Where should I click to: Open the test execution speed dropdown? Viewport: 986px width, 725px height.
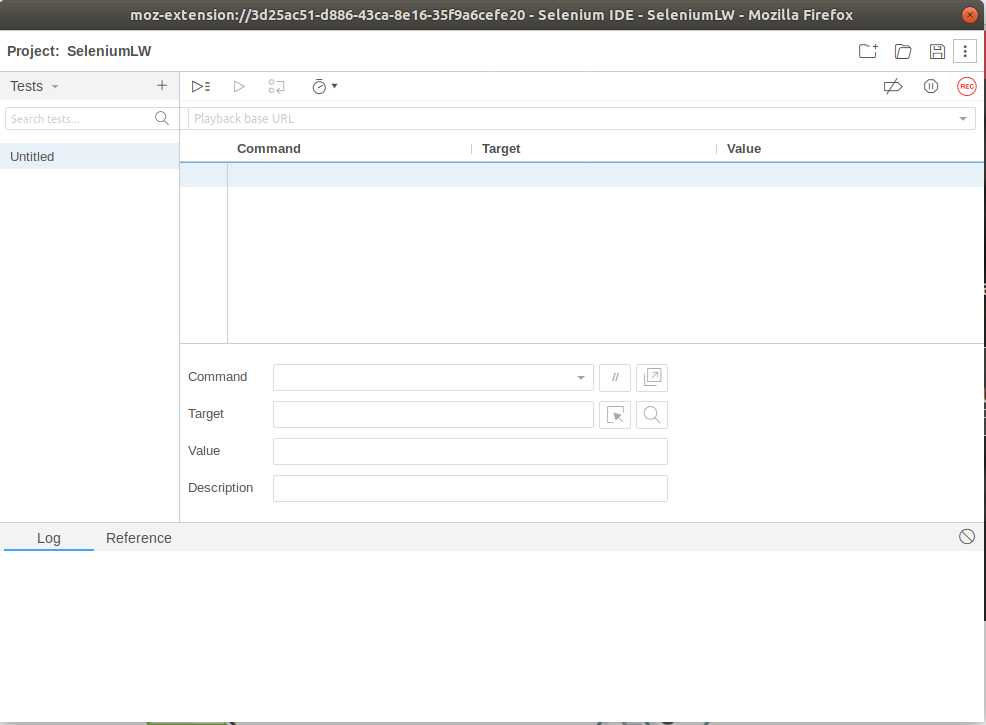click(324, 87)
